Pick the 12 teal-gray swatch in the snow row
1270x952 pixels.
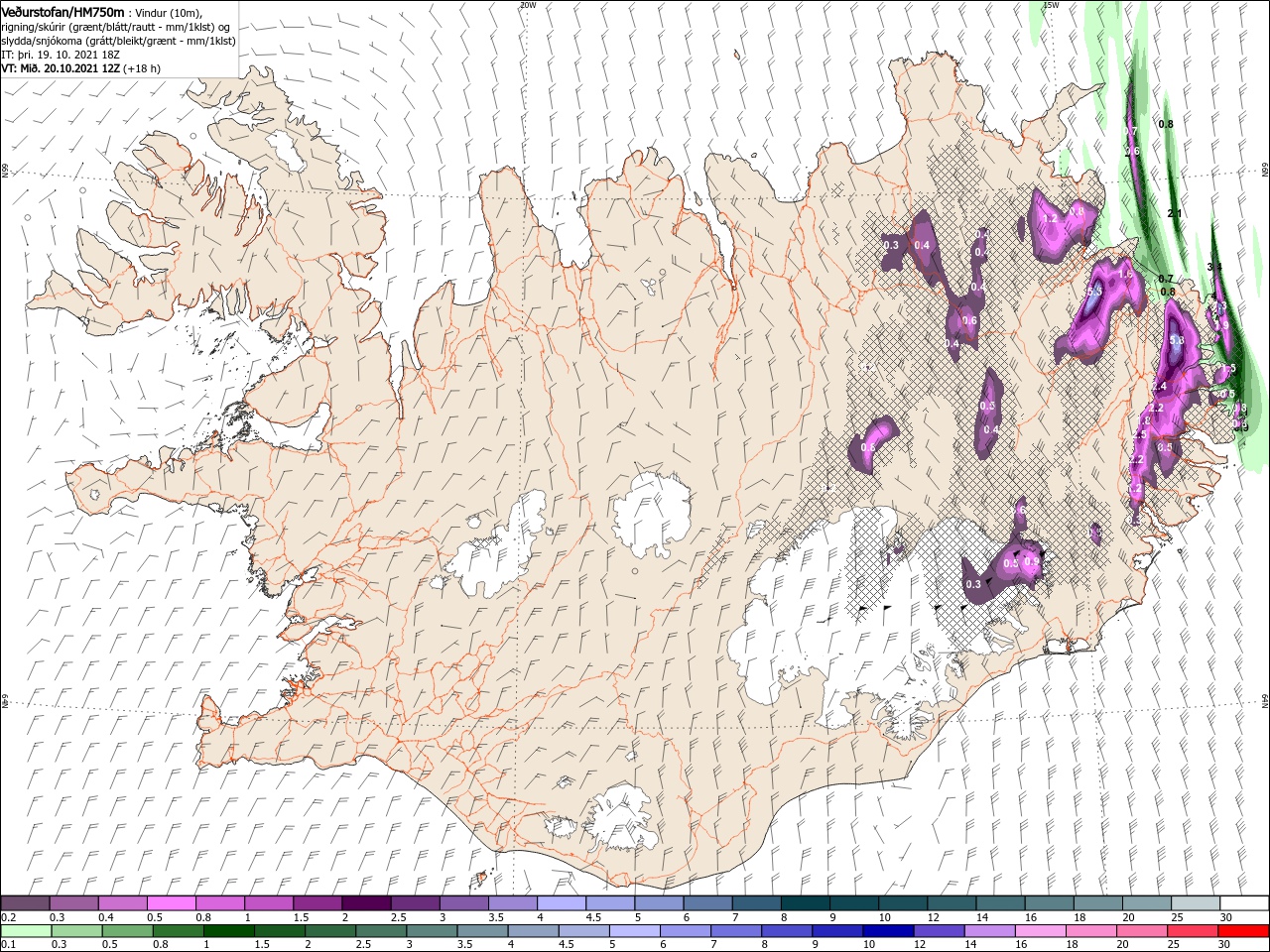pyautogui.click(x=951, y=903)
